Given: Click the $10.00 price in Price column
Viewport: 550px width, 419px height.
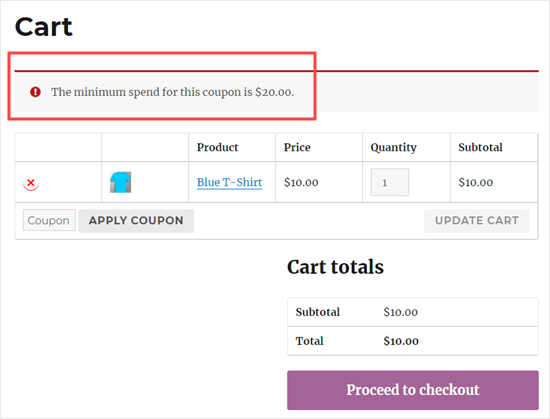Looking at the screenshot, I should (301, 182).
